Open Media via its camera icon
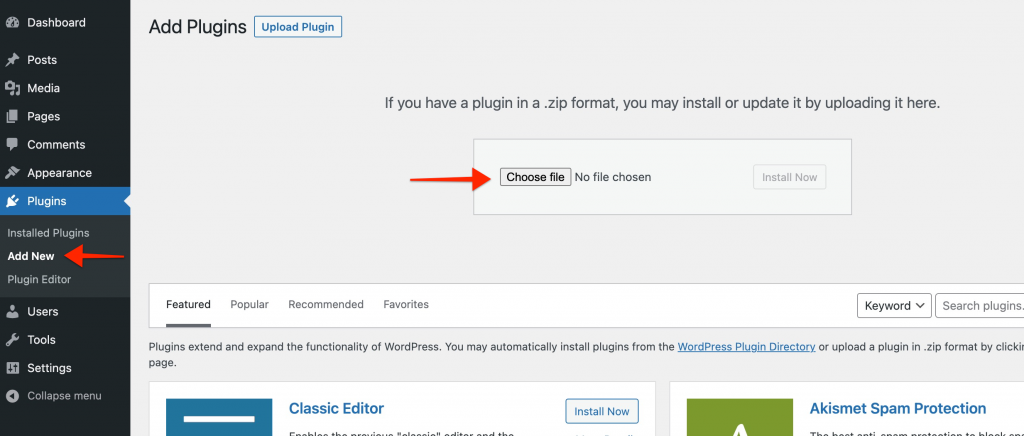Viewport: 1024px width, 436px height. pyautogui.click(x=13, y=88)
